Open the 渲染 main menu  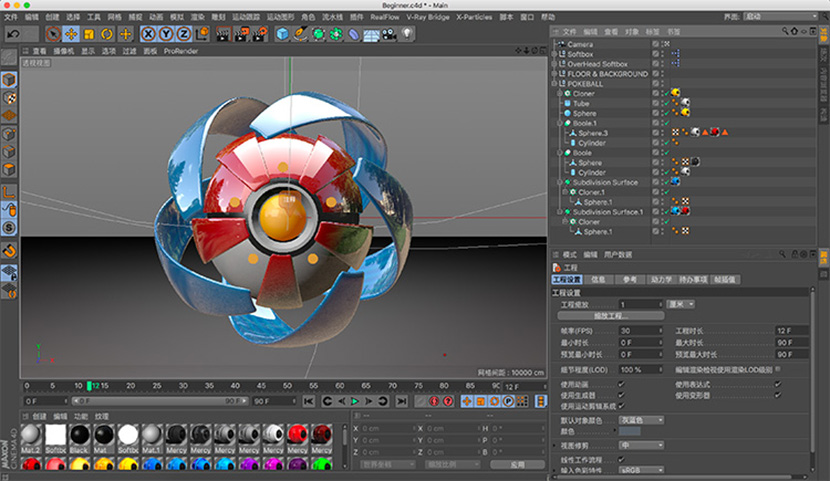(x=197, y=17)
